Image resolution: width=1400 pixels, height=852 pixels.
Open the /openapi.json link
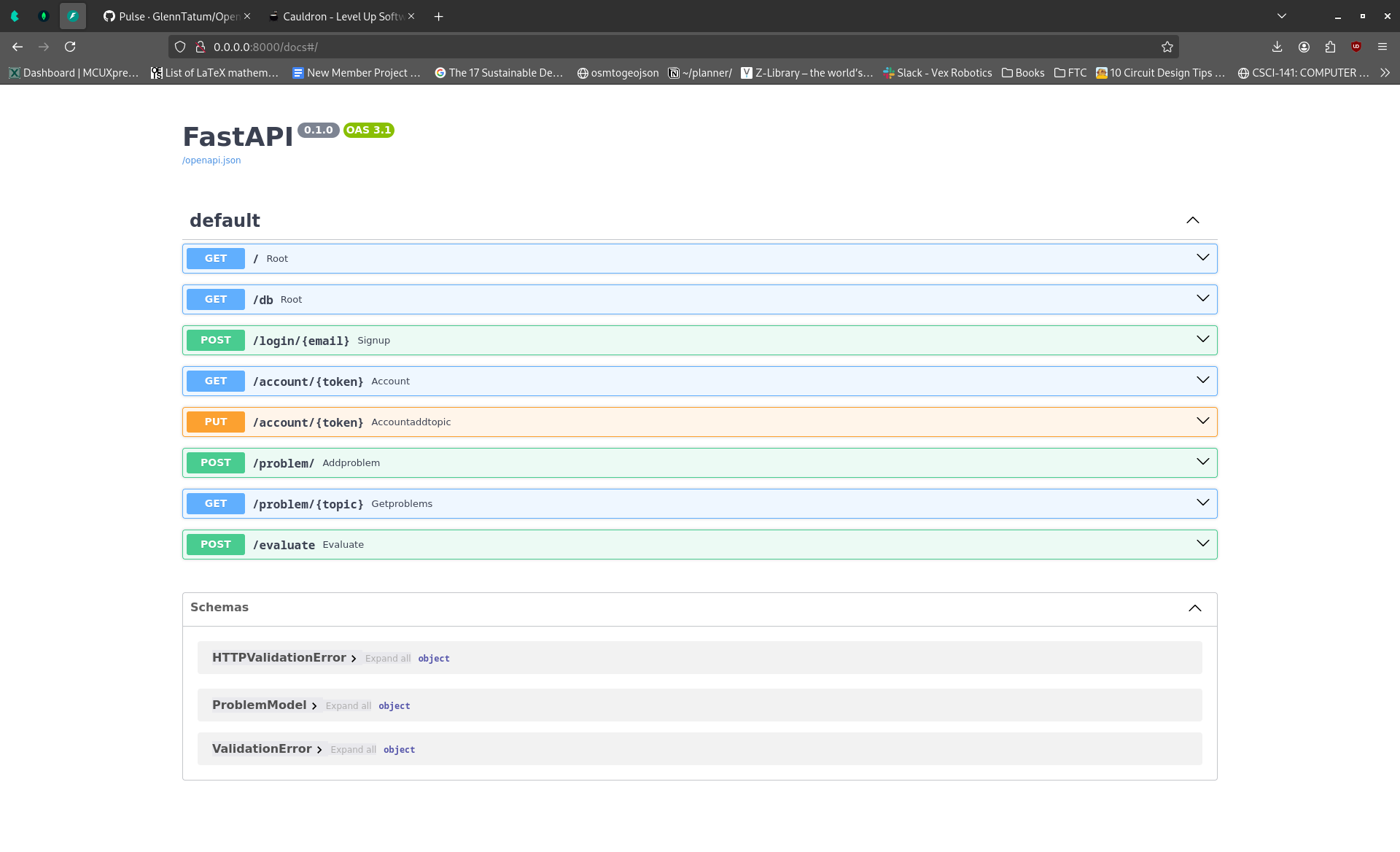click(x=211, y=160)
